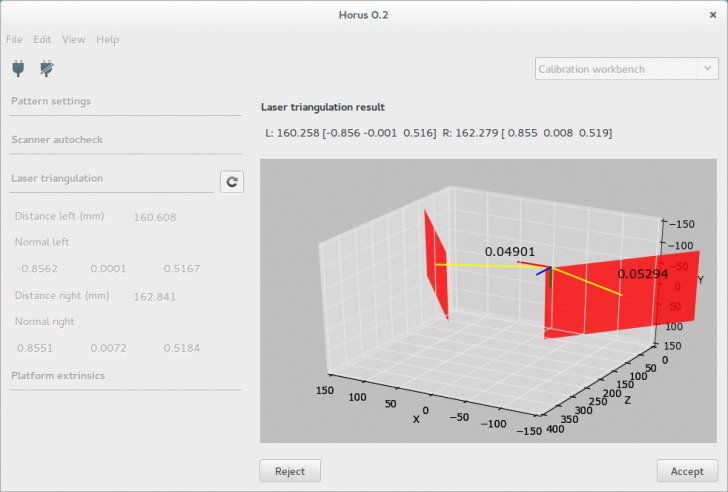Restart laser triangulation with refresh icon

coord(232,182)
